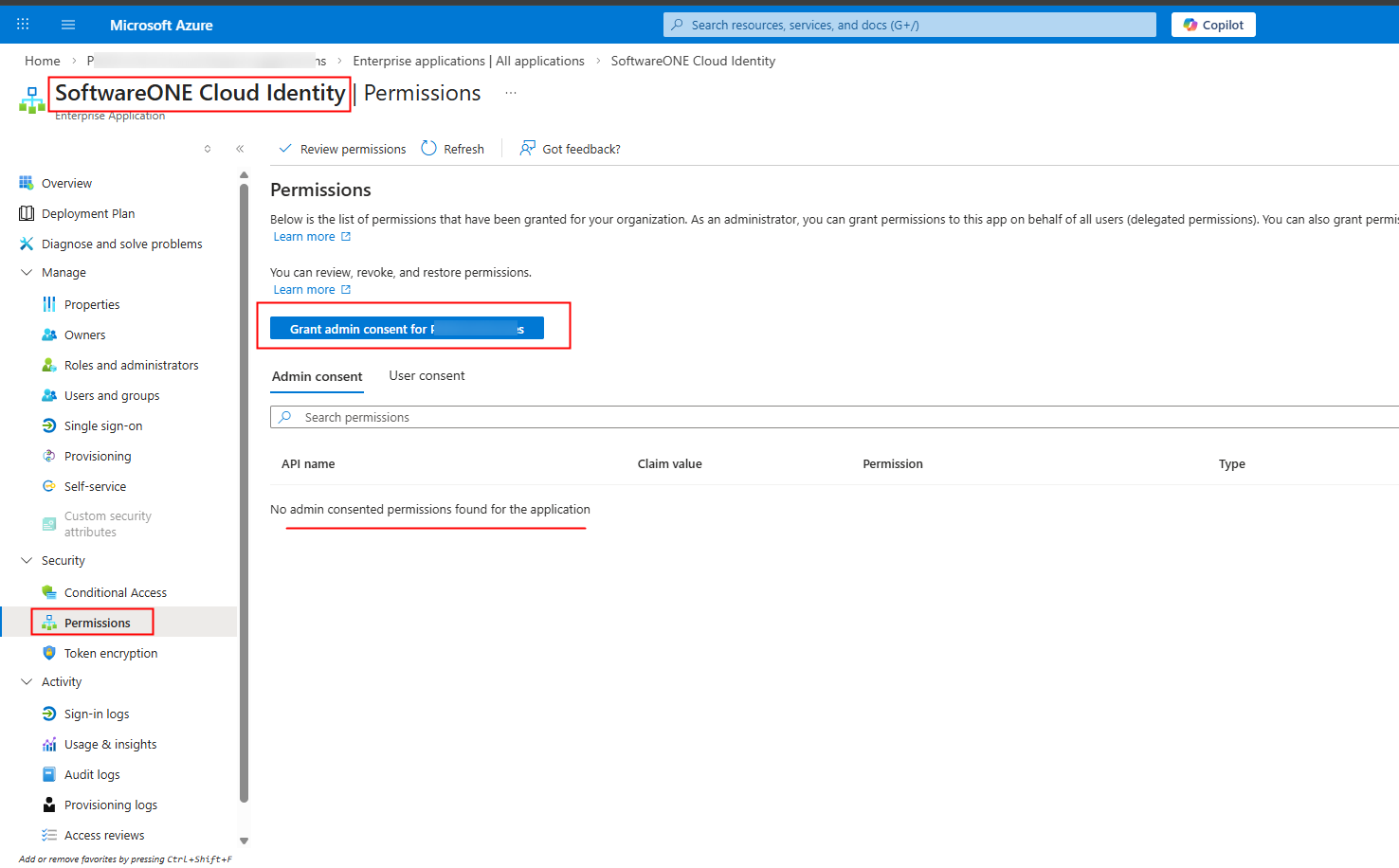
Task: Collapse the sidebar with double-chevron button
Action: click(x=240, y=149)
